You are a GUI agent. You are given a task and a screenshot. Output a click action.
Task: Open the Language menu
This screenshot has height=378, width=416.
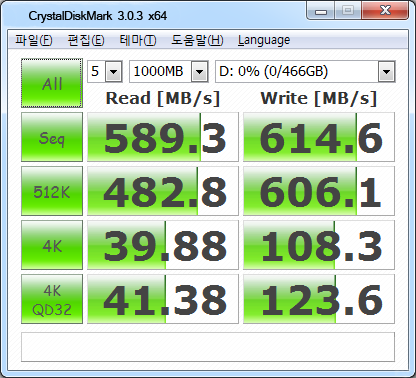coord(264,40)
